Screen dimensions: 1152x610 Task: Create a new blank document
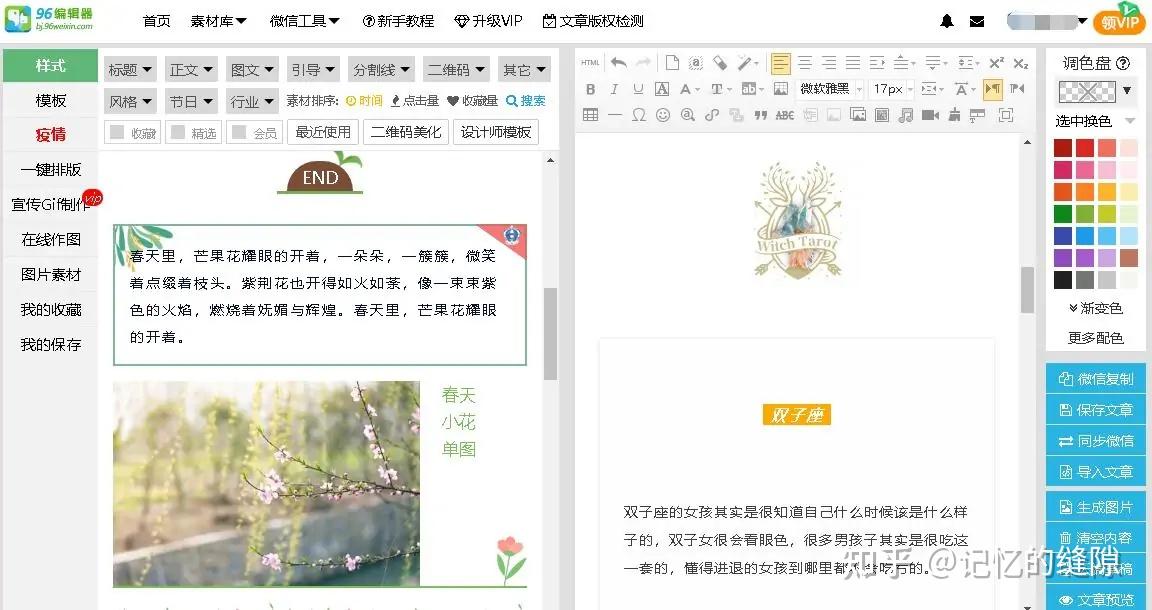[672, 63]
